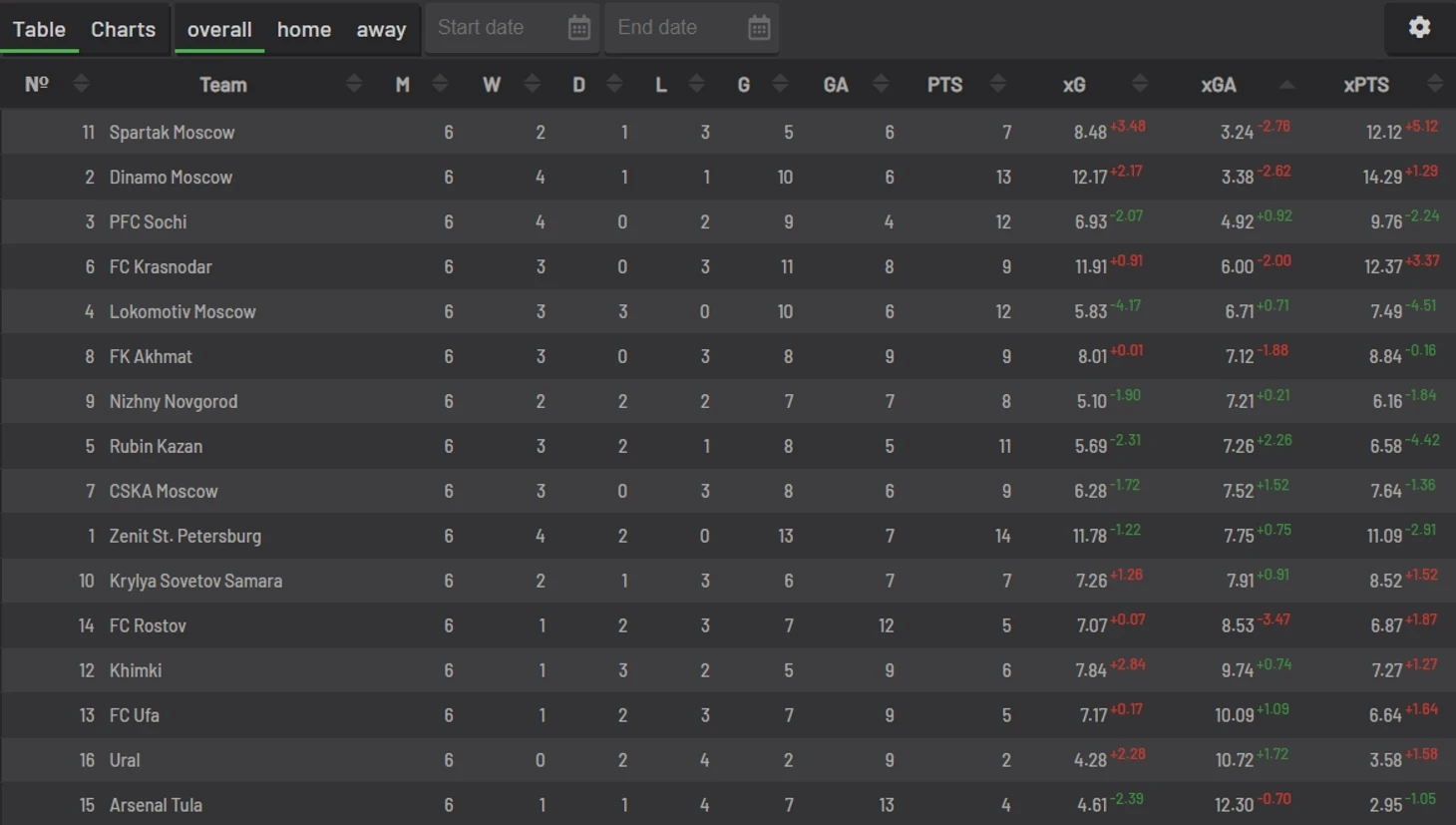
Task: Sort by xPTS column arrows
Action: 1435,84
